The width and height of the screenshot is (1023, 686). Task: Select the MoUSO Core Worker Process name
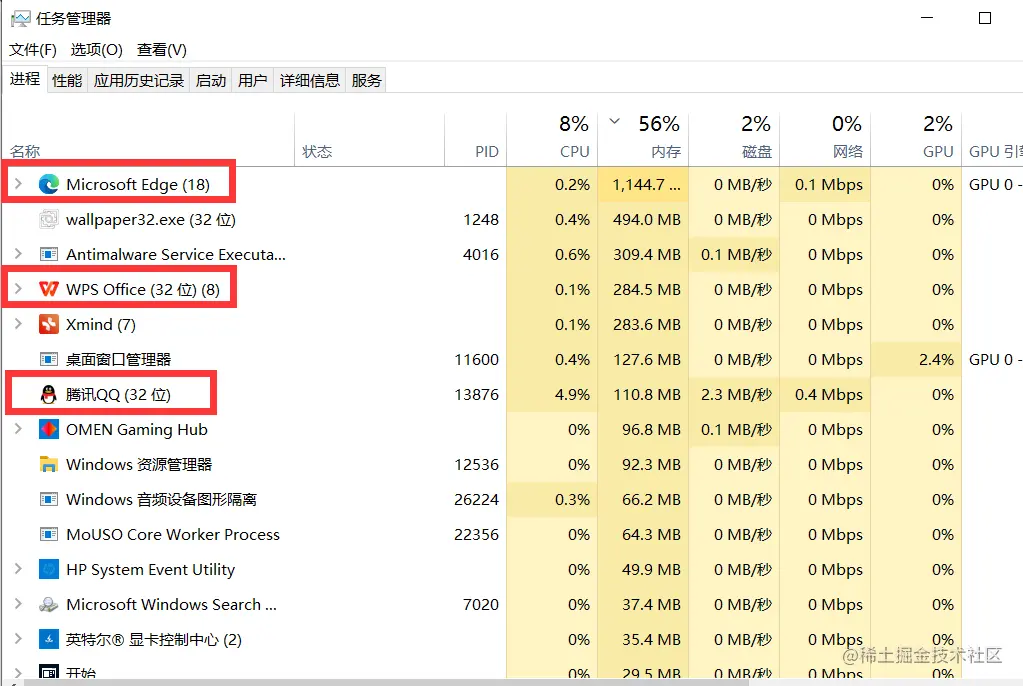click(x=173, y=535)
